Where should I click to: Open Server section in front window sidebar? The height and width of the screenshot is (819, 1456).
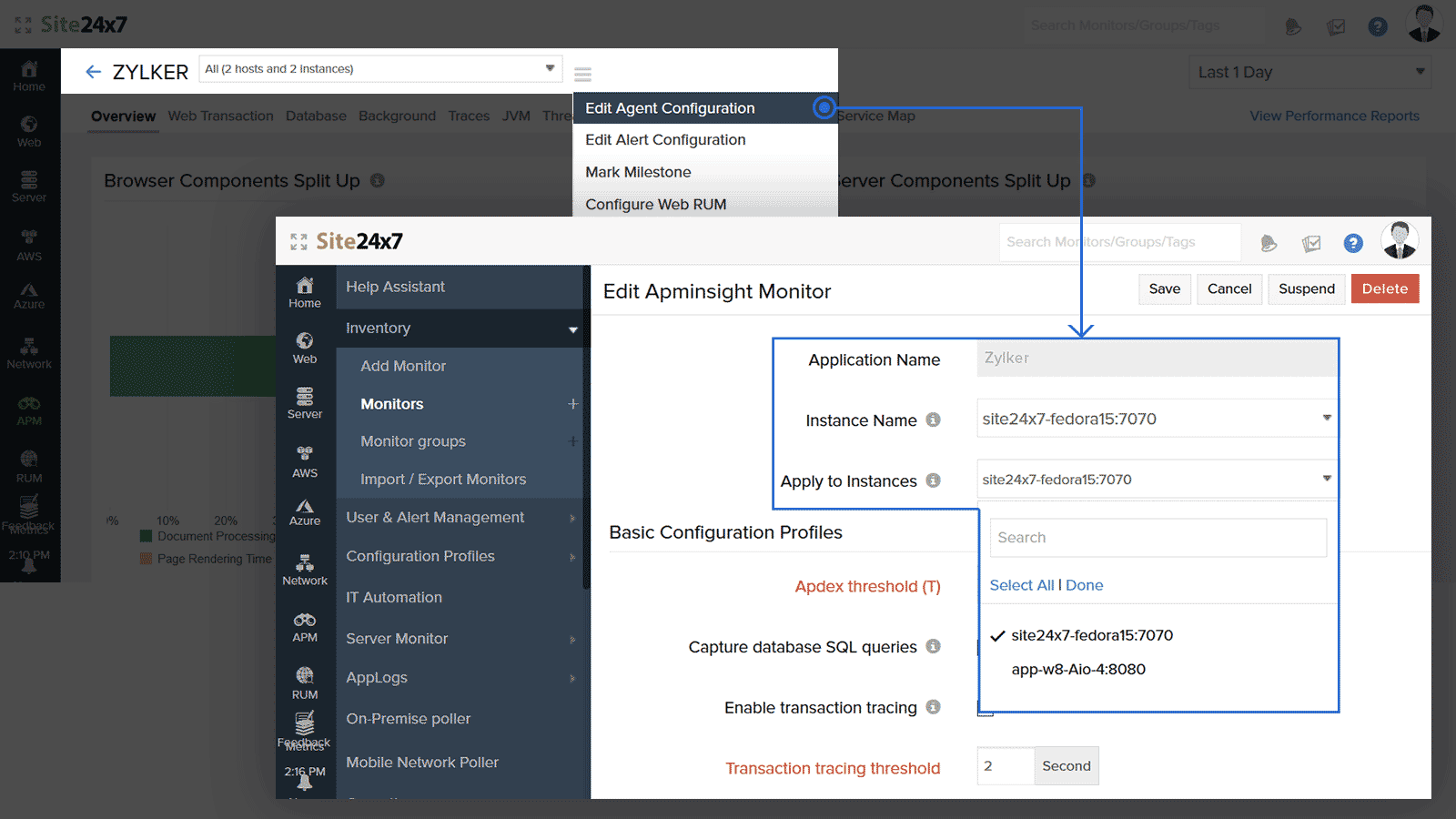305,403
